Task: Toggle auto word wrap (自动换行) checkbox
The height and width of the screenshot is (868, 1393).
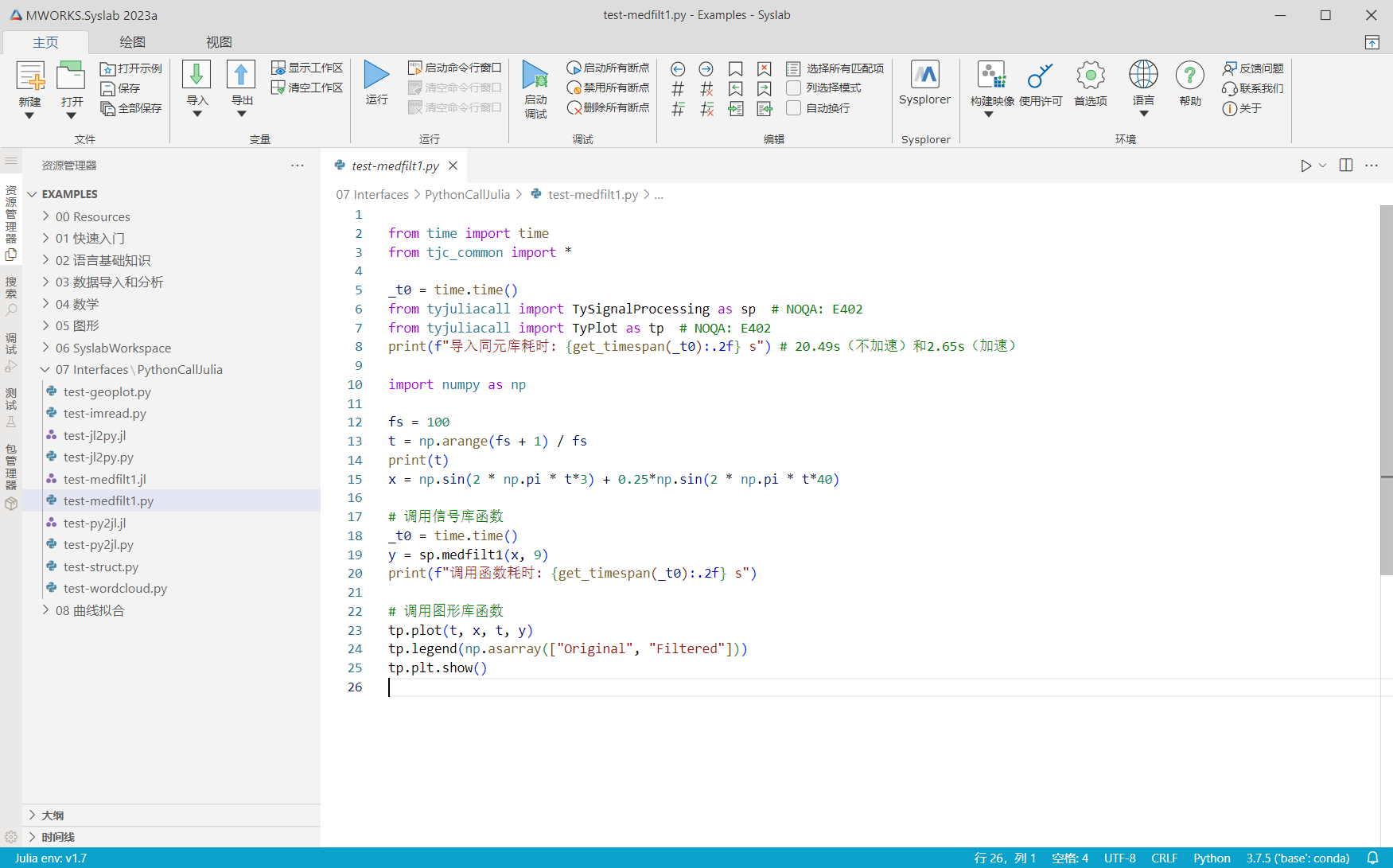Action: (x=793, y=108)
